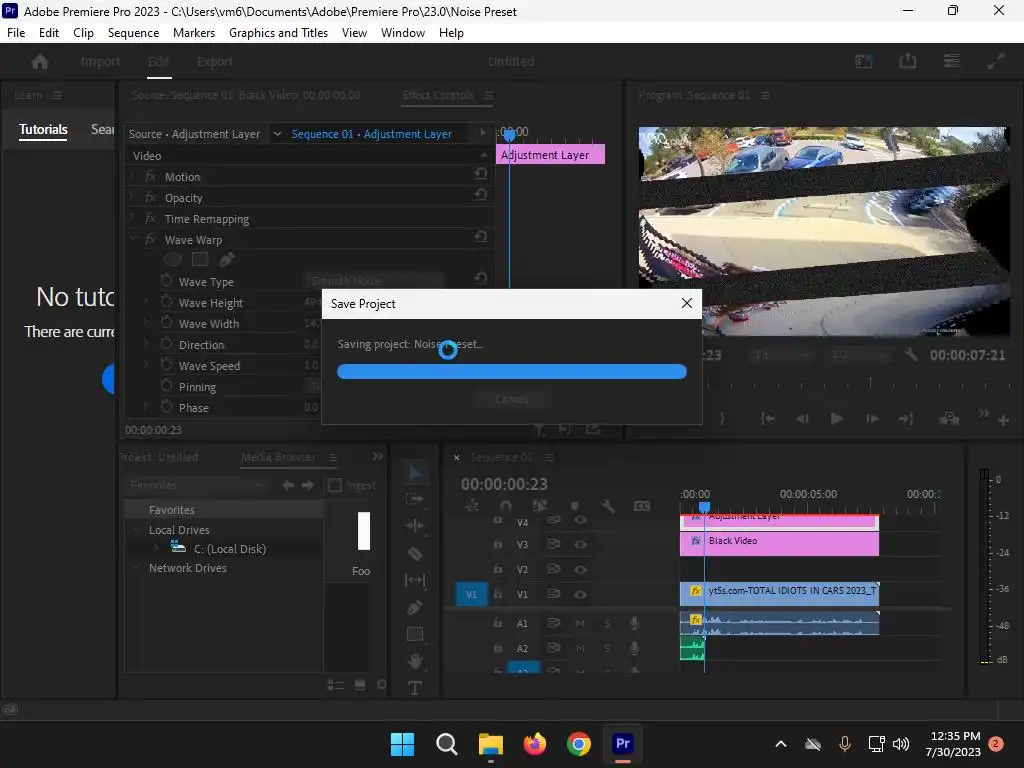1024x768 pixels.
Task: Hide track V3 with its eye icon
Action: click(x=580, y=544)
